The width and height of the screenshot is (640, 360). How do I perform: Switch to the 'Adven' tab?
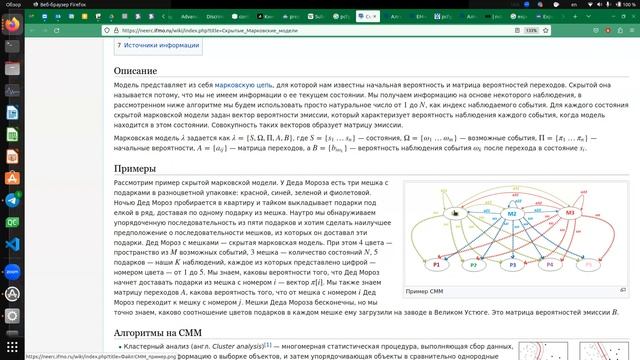coord(189,16)
